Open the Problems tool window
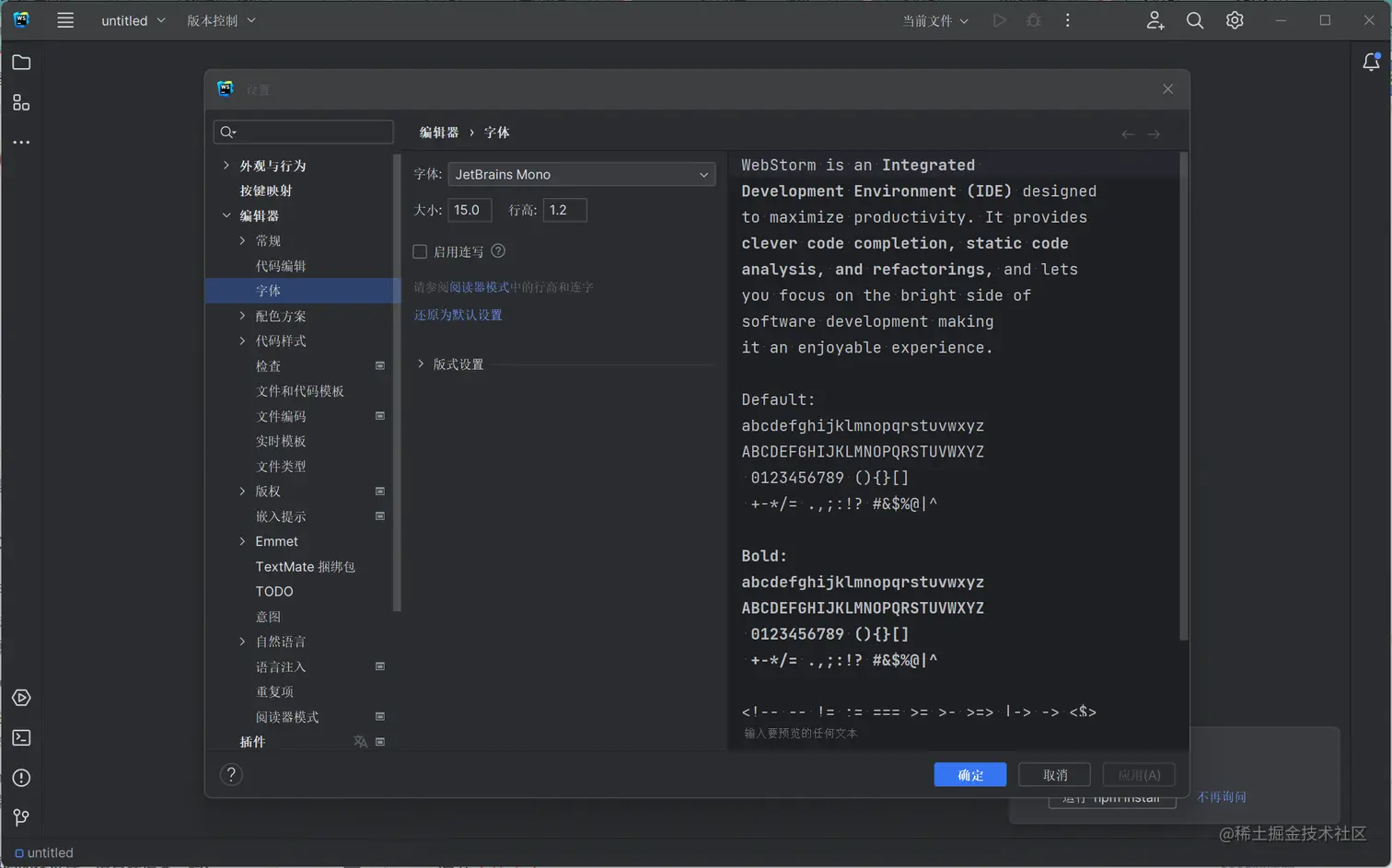The width and height of the screenshot is (1392, 868). (x=20, y=777)
